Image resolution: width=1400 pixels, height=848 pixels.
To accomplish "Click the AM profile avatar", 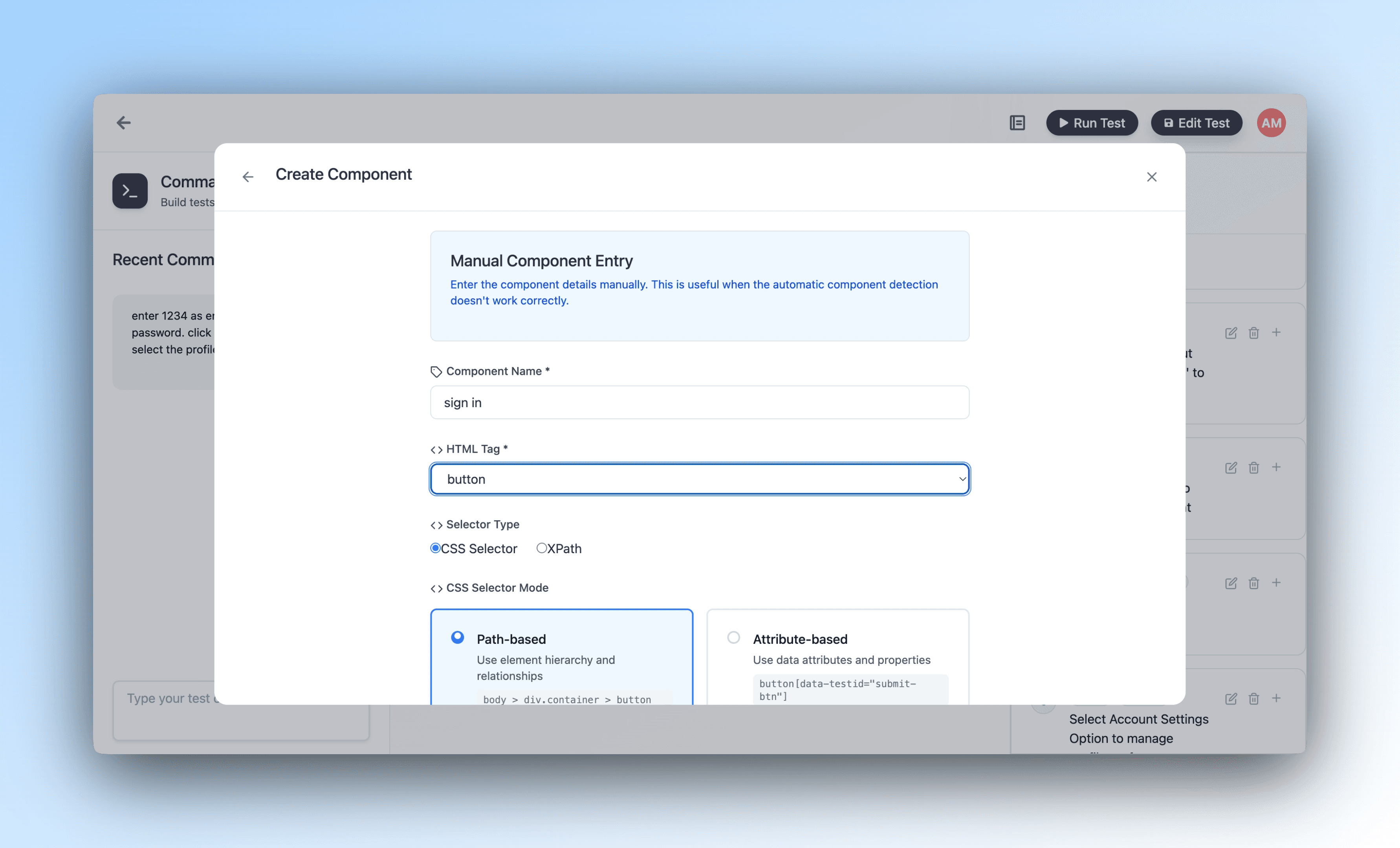I will tap(1271, 122).
